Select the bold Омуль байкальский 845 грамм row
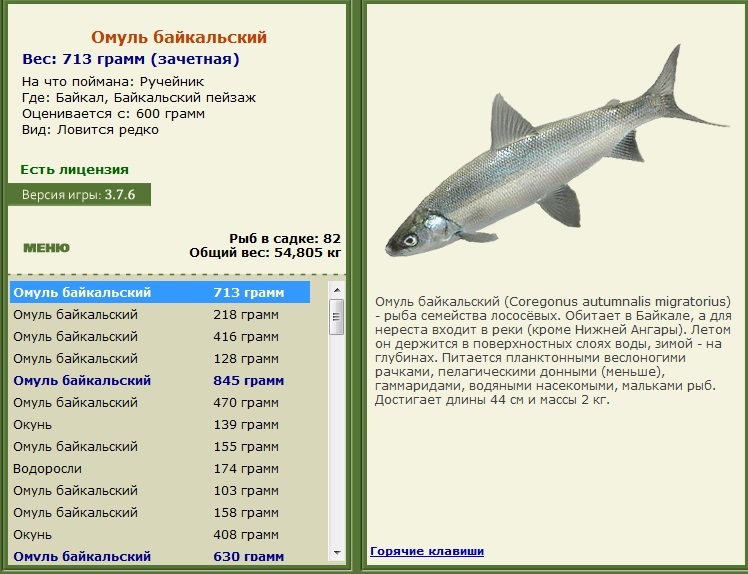The width and height of the screenshot is (748, 574). (x=160, y=380)
